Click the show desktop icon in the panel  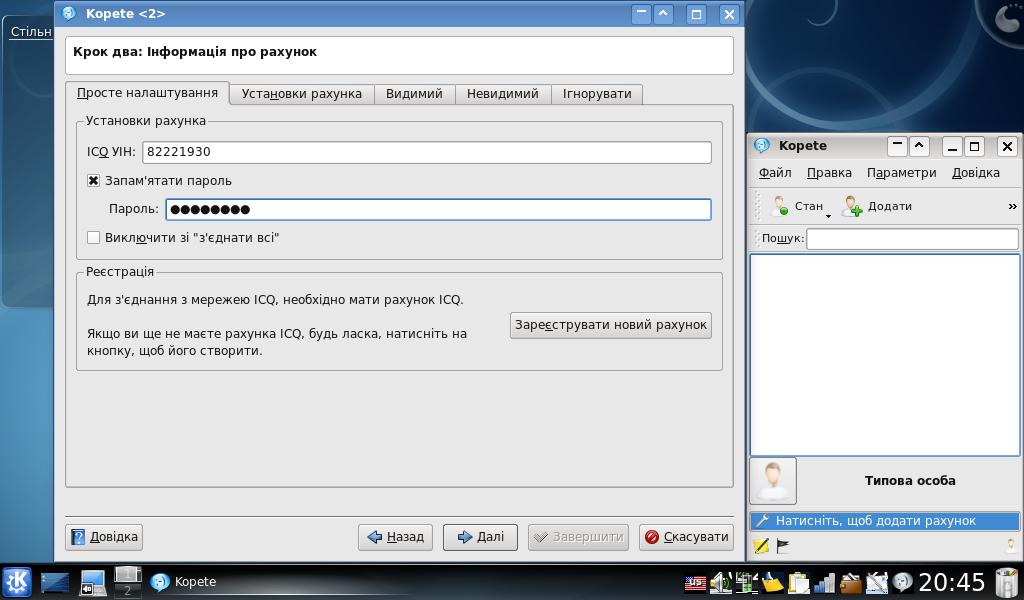54,582
